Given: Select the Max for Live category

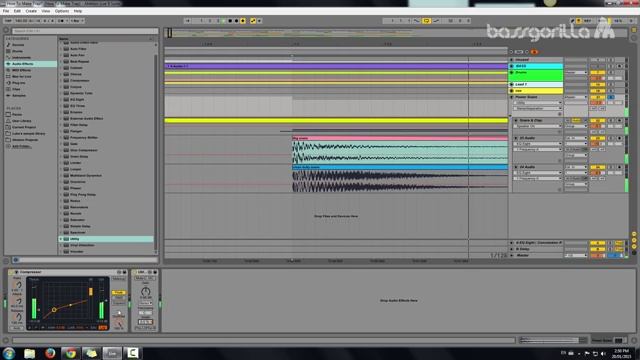Looking at the screenshot, I should pyautogui.click(x=21, y=76).
